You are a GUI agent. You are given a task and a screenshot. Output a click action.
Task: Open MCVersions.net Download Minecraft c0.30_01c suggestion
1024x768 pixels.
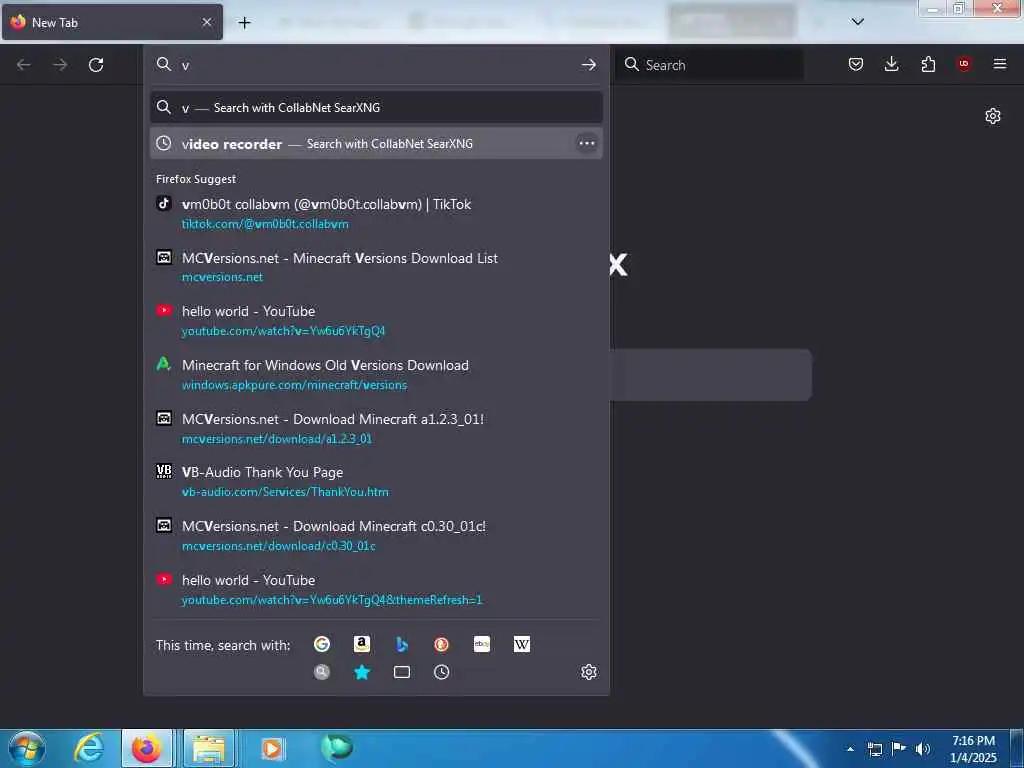coord(376,535)
